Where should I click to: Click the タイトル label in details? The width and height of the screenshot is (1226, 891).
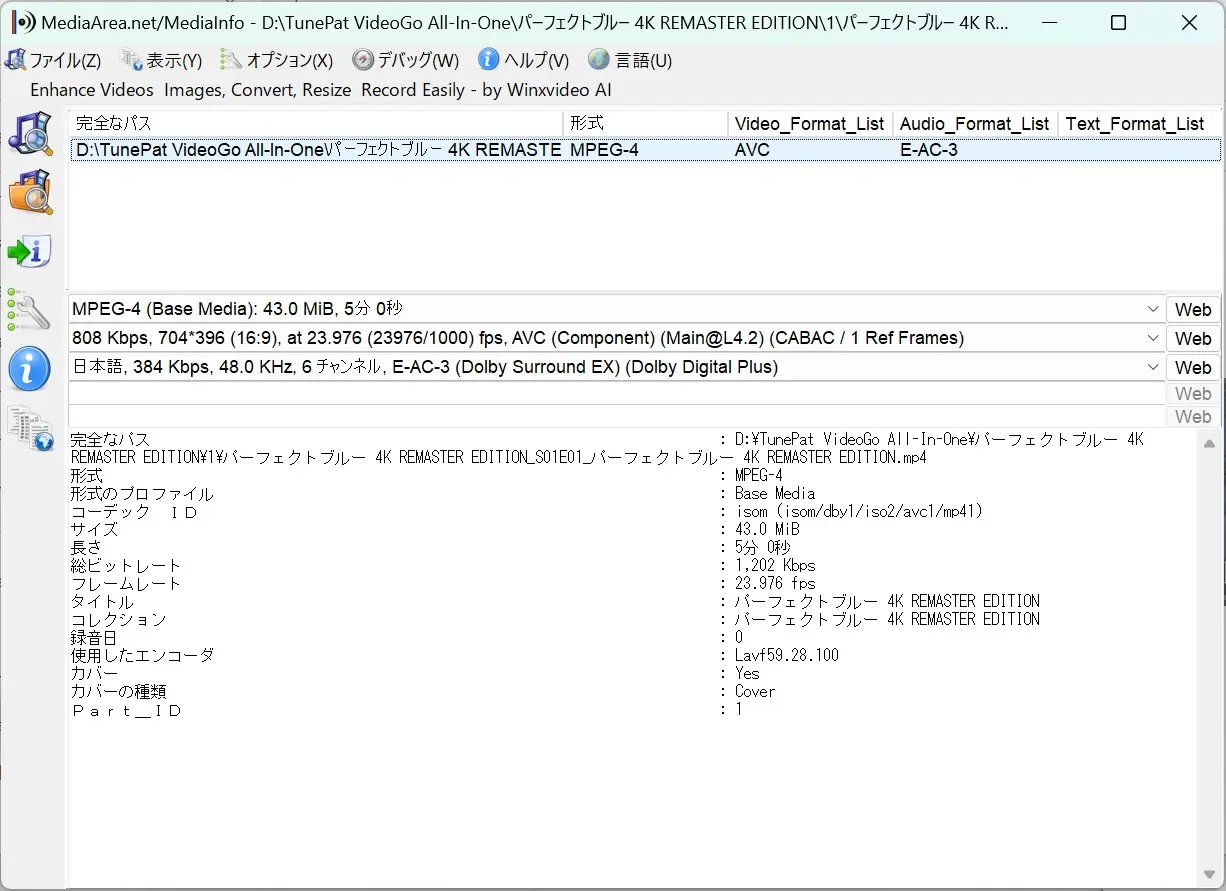[102, 601]
